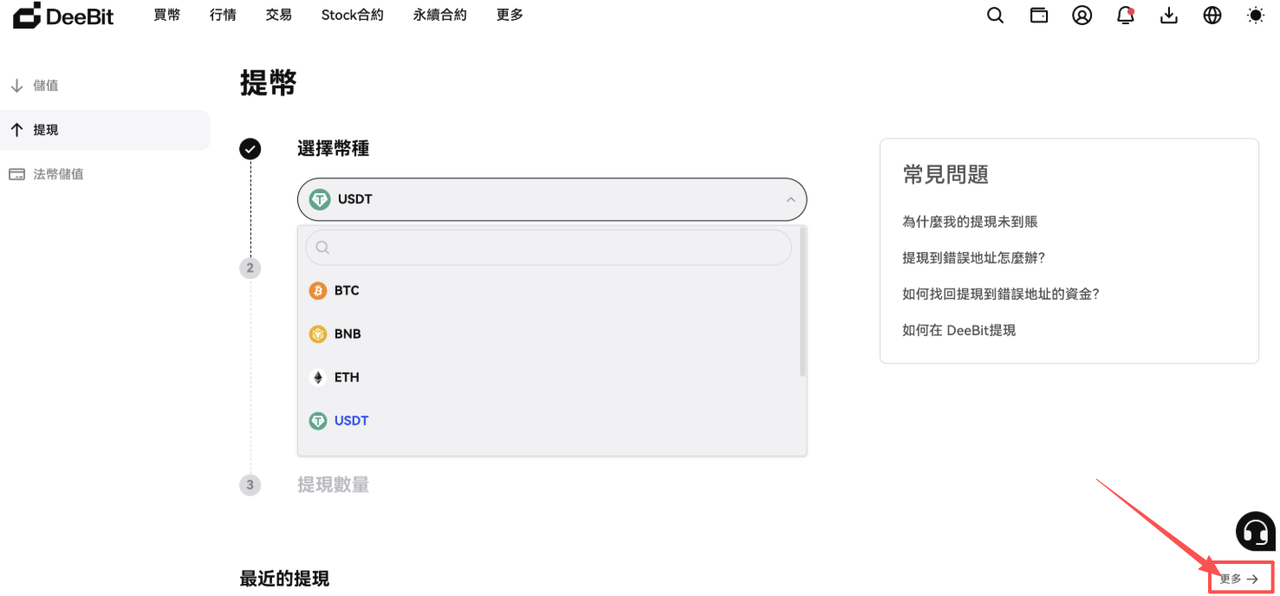
Task: Open the notifications bell
Action: (1125, 15)
